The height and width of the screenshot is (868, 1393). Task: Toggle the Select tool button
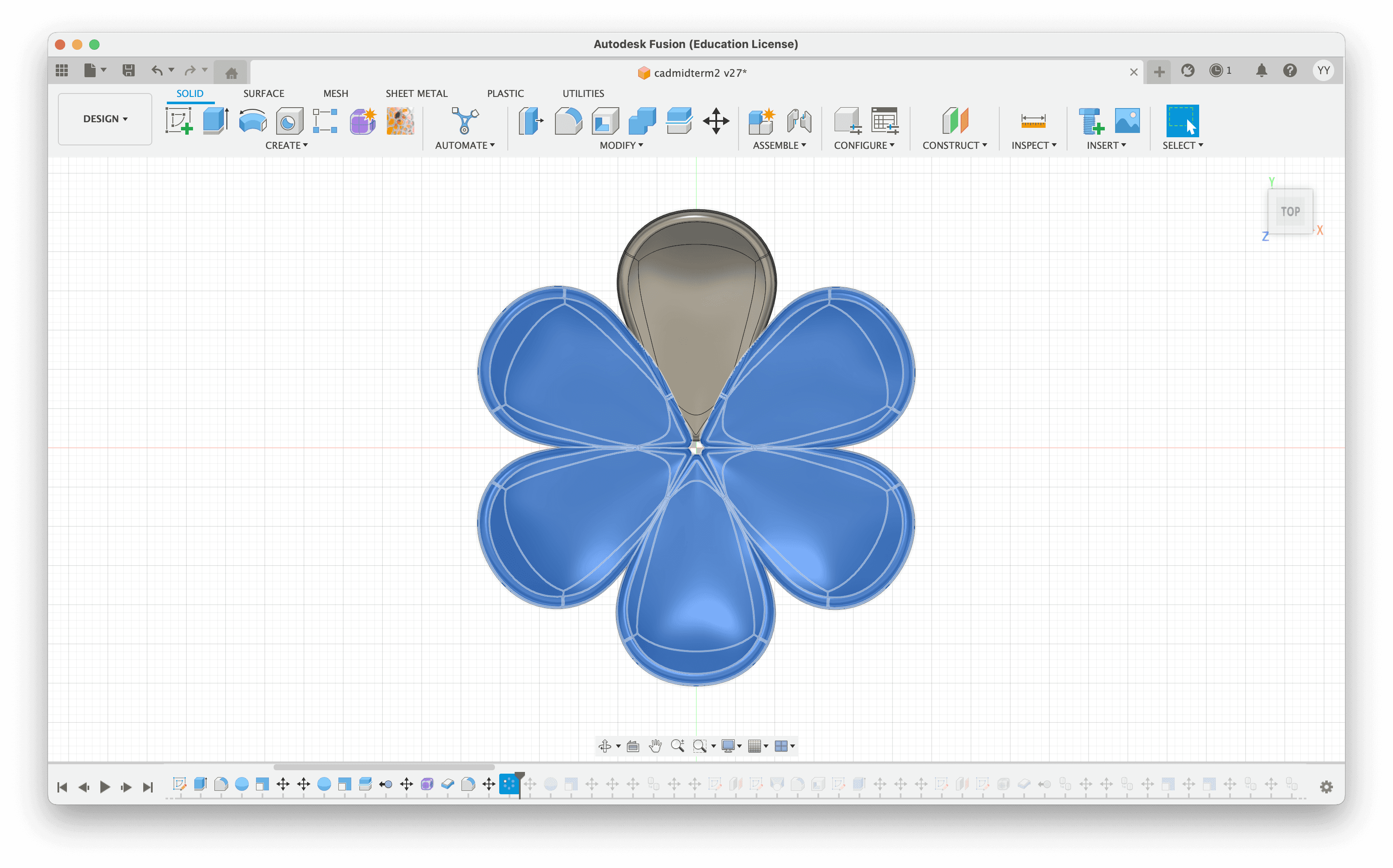tap(1182, 121)
